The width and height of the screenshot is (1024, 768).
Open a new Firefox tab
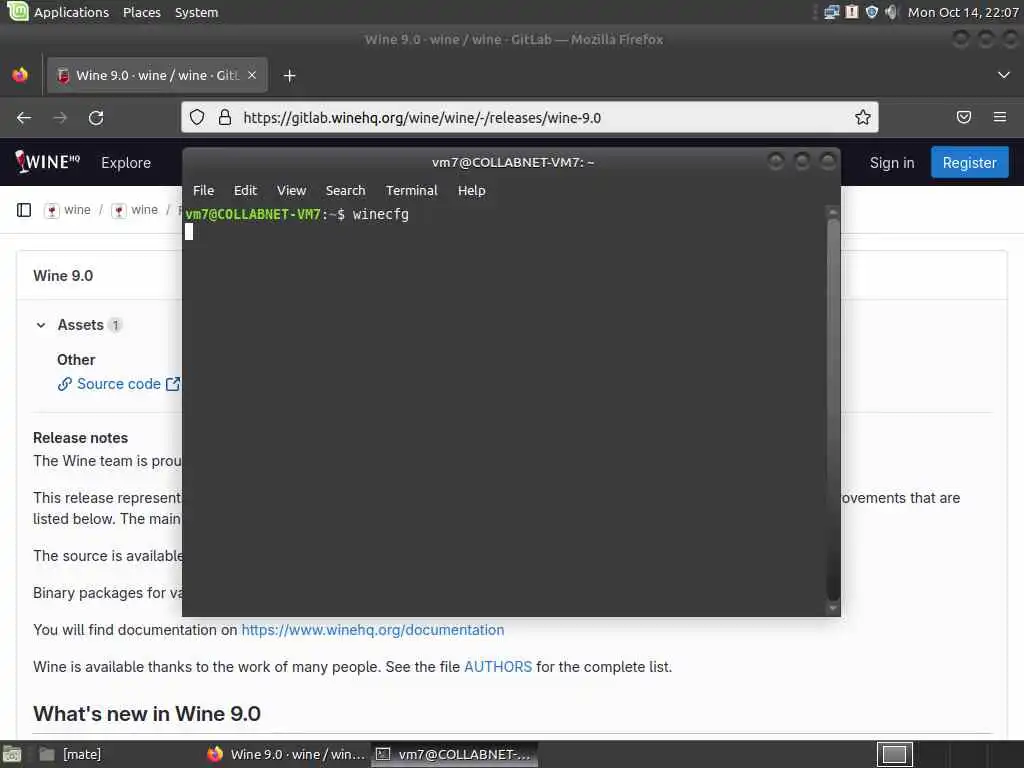(x=289, y=76)
